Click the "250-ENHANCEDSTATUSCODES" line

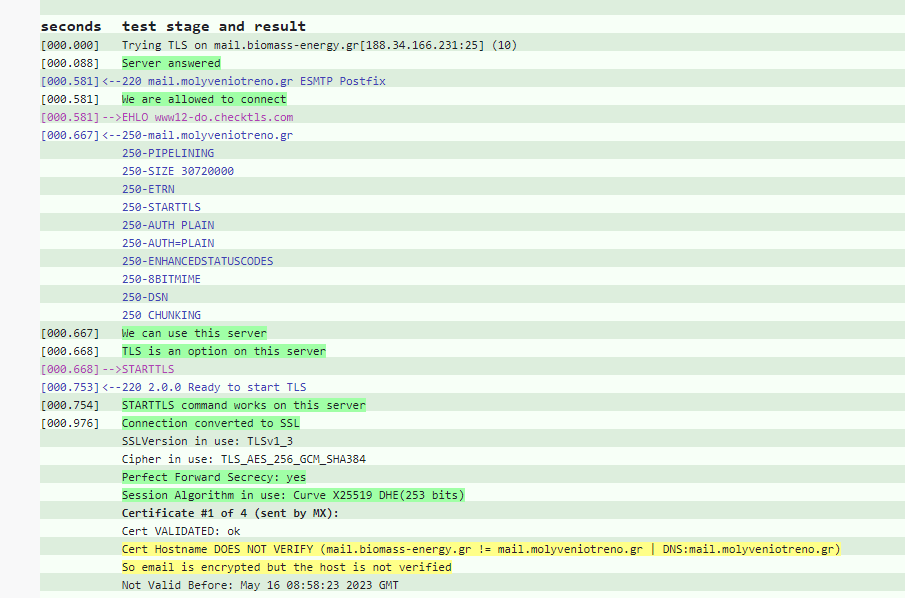pos(197,261)
